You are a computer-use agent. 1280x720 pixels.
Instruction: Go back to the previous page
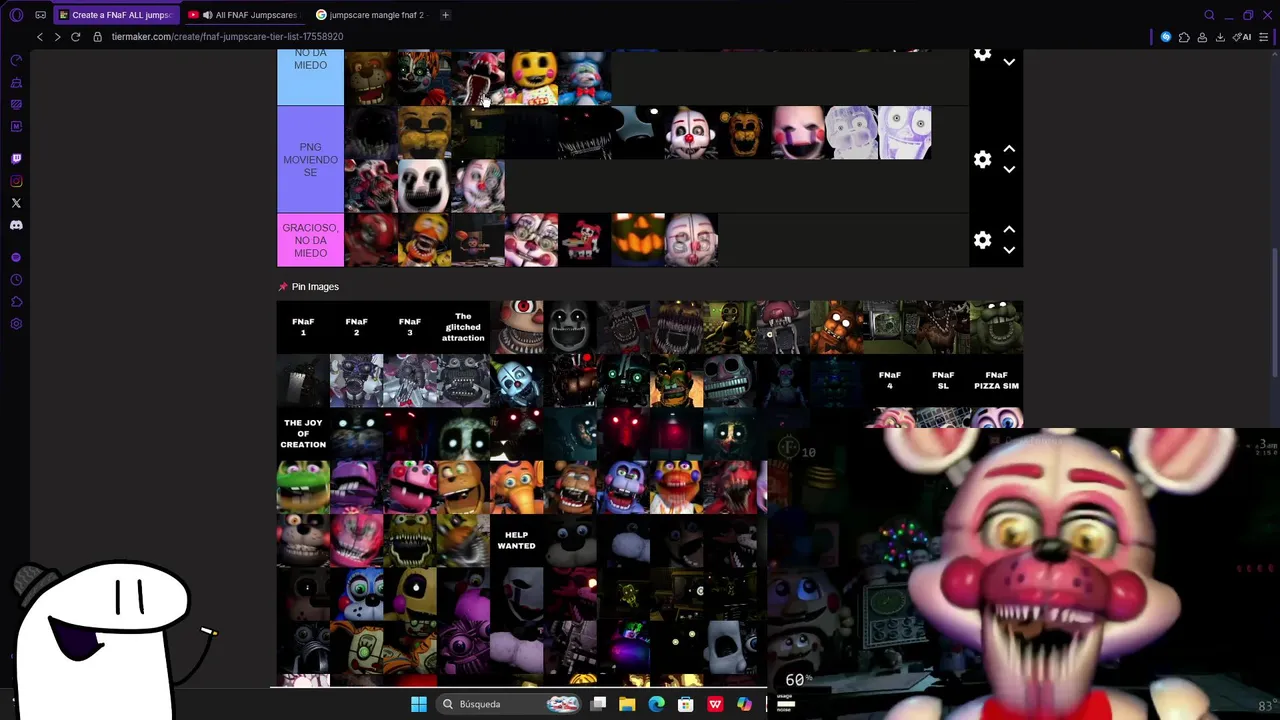[40, 37]
